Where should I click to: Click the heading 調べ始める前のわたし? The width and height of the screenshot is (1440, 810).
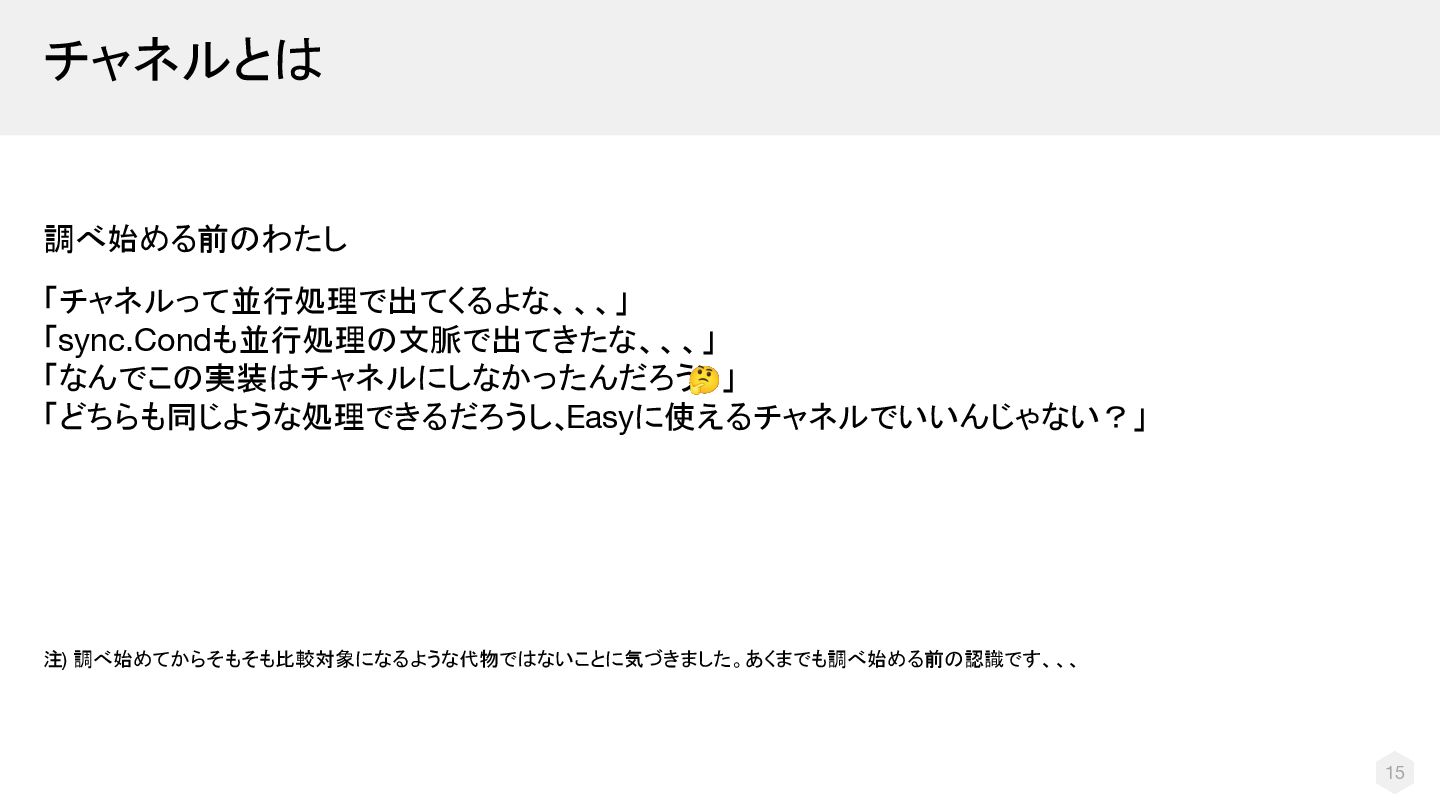coord(196,238)
